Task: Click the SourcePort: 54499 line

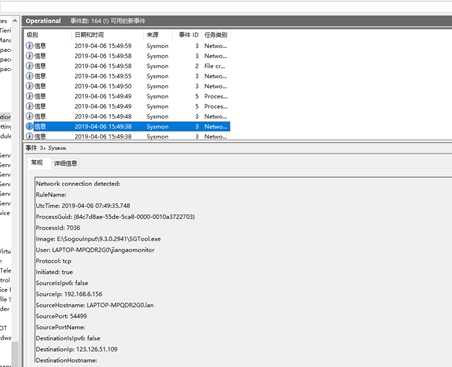Action: tap(61, 316)
